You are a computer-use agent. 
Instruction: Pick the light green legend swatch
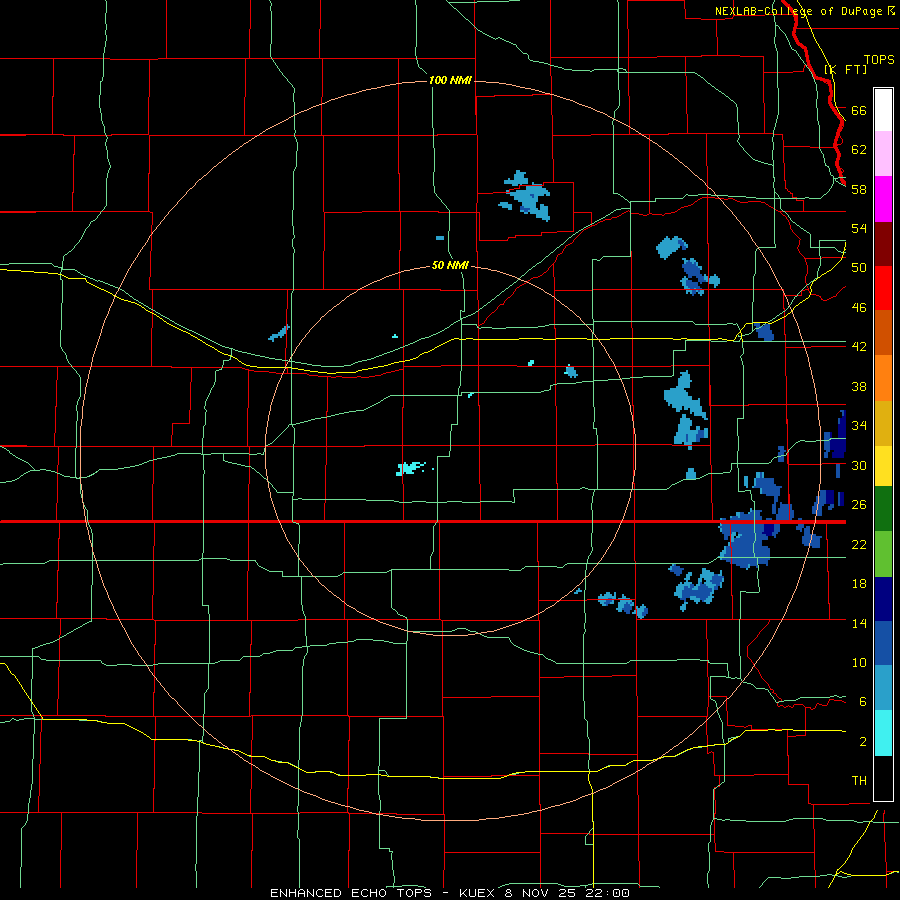tap(883, 554)
